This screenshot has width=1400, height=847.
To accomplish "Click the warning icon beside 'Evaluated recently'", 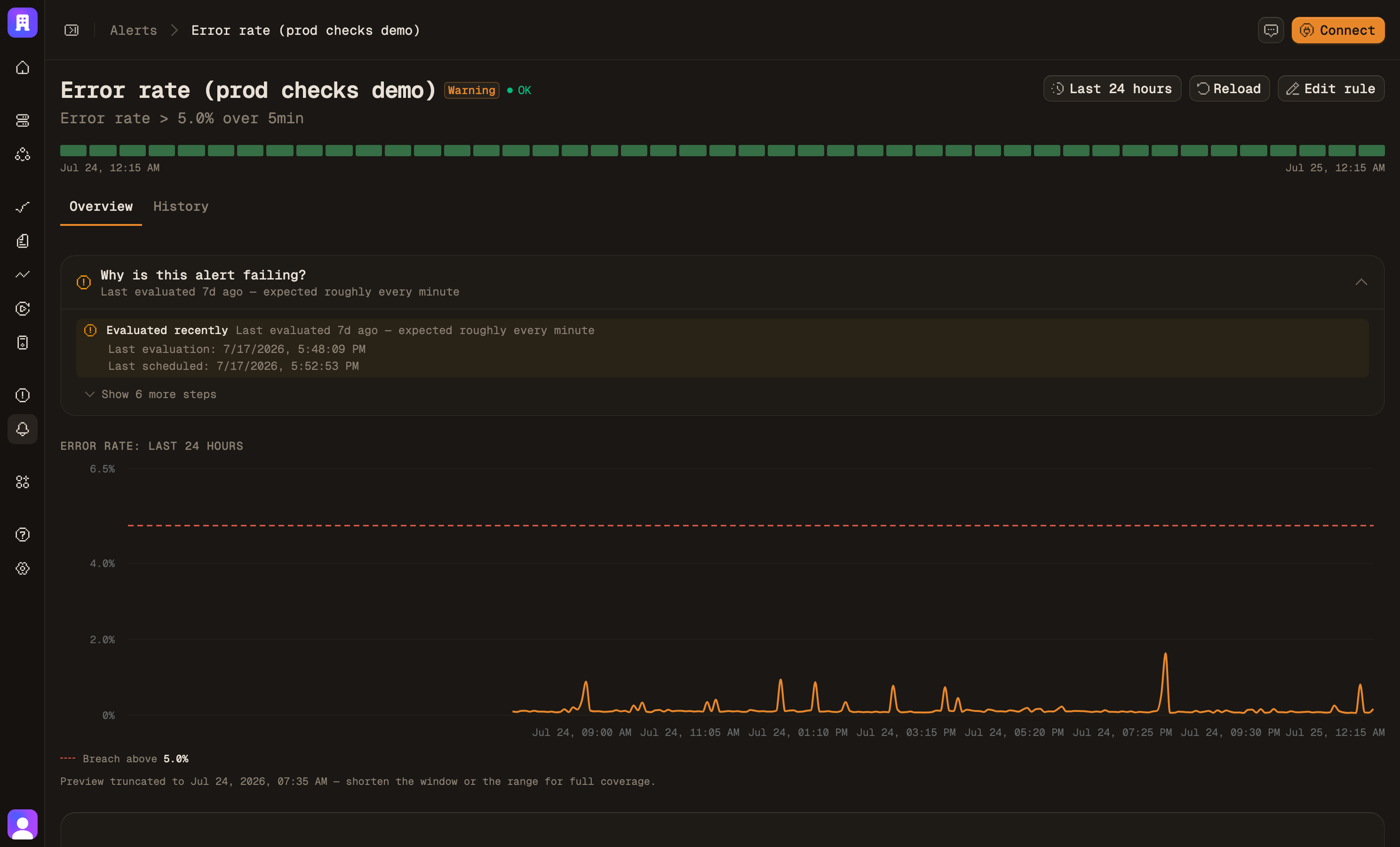I will [x=90, y=330].
